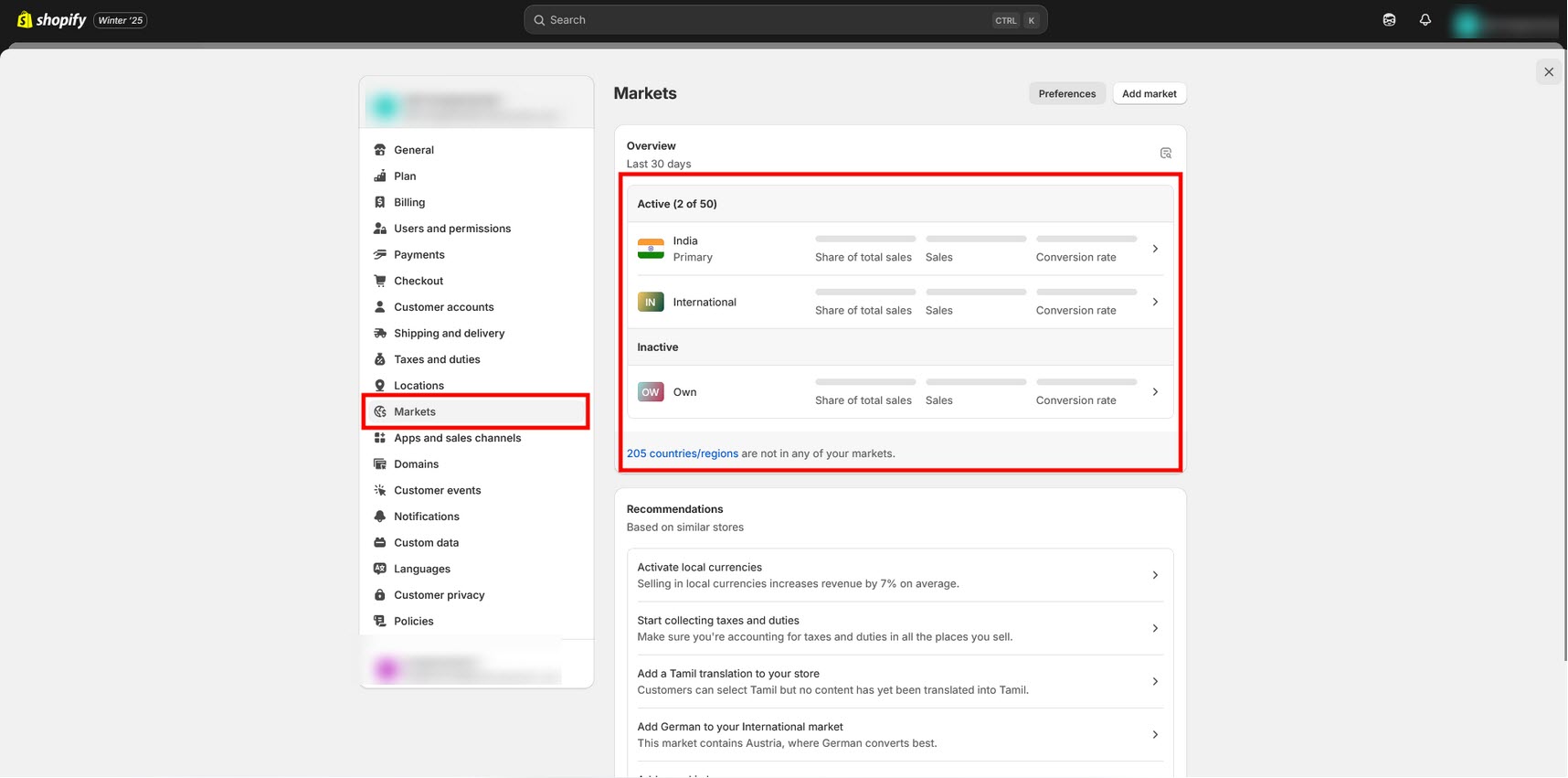Image resolution: width=1568 pixels, height=778 pixels.
Task: Click the International market IN badge
Action: click(x=651, y=302)
